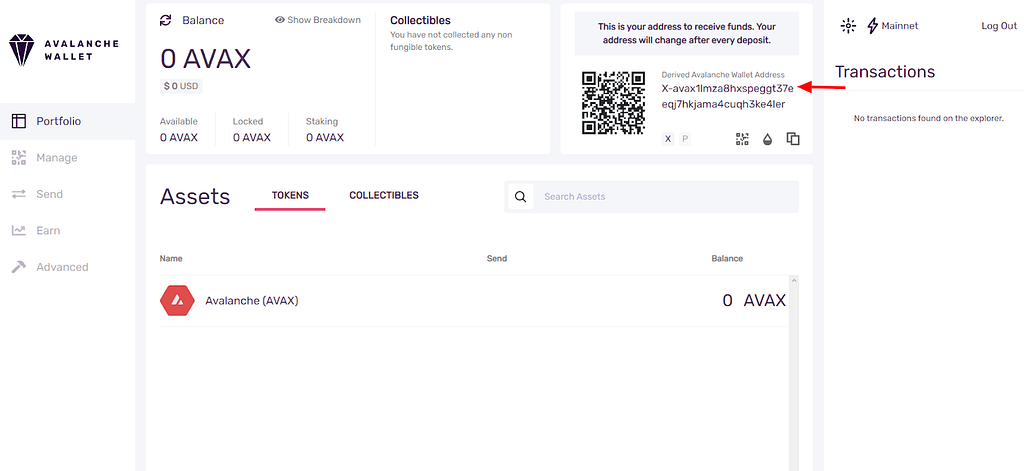Image resolution: width=1024 pixels, height=471 pixels.
Task: Click the search magnifier icon
Action: [x=520, y=197]
